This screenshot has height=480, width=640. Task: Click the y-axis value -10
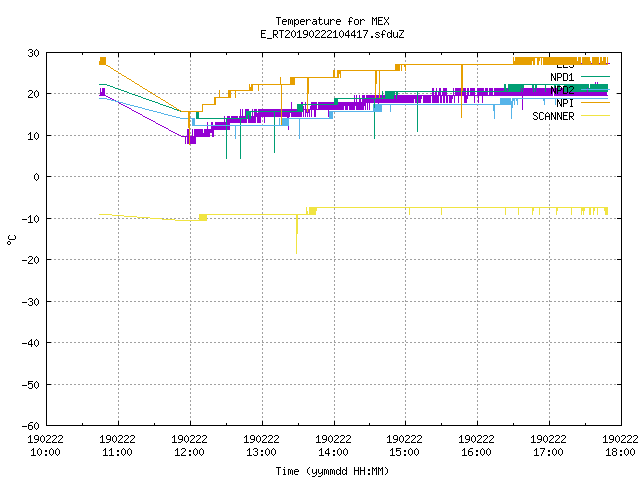point(31,219)
